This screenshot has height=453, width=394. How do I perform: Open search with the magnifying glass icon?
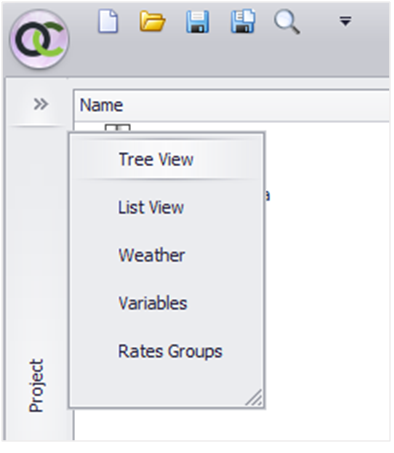pos(287,22)
